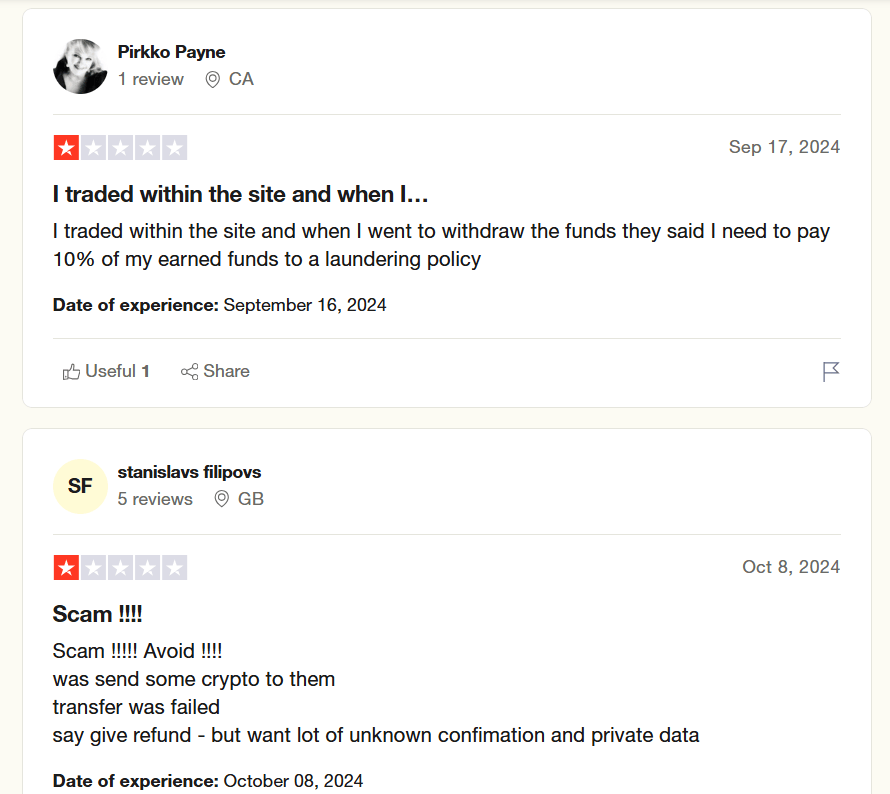Open review titled 'I traded within the site and when I...'
Image resolution: width=890 pixels, height=794 pixels.
pos(240,194)
